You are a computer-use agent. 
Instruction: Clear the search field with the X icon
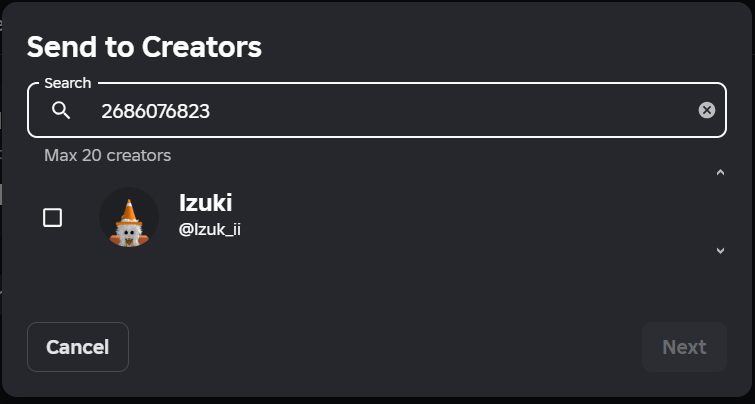pyautogui.click(x=706, y=110)
